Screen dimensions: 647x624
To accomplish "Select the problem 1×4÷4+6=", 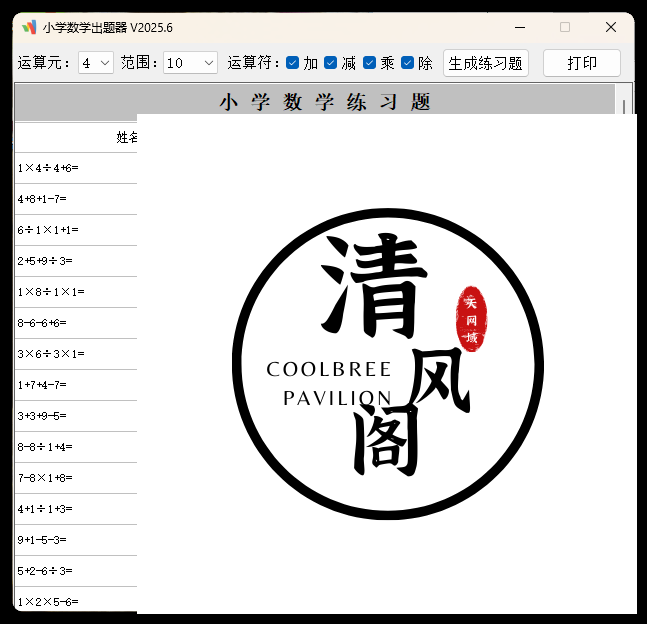I will pos(48,168).
